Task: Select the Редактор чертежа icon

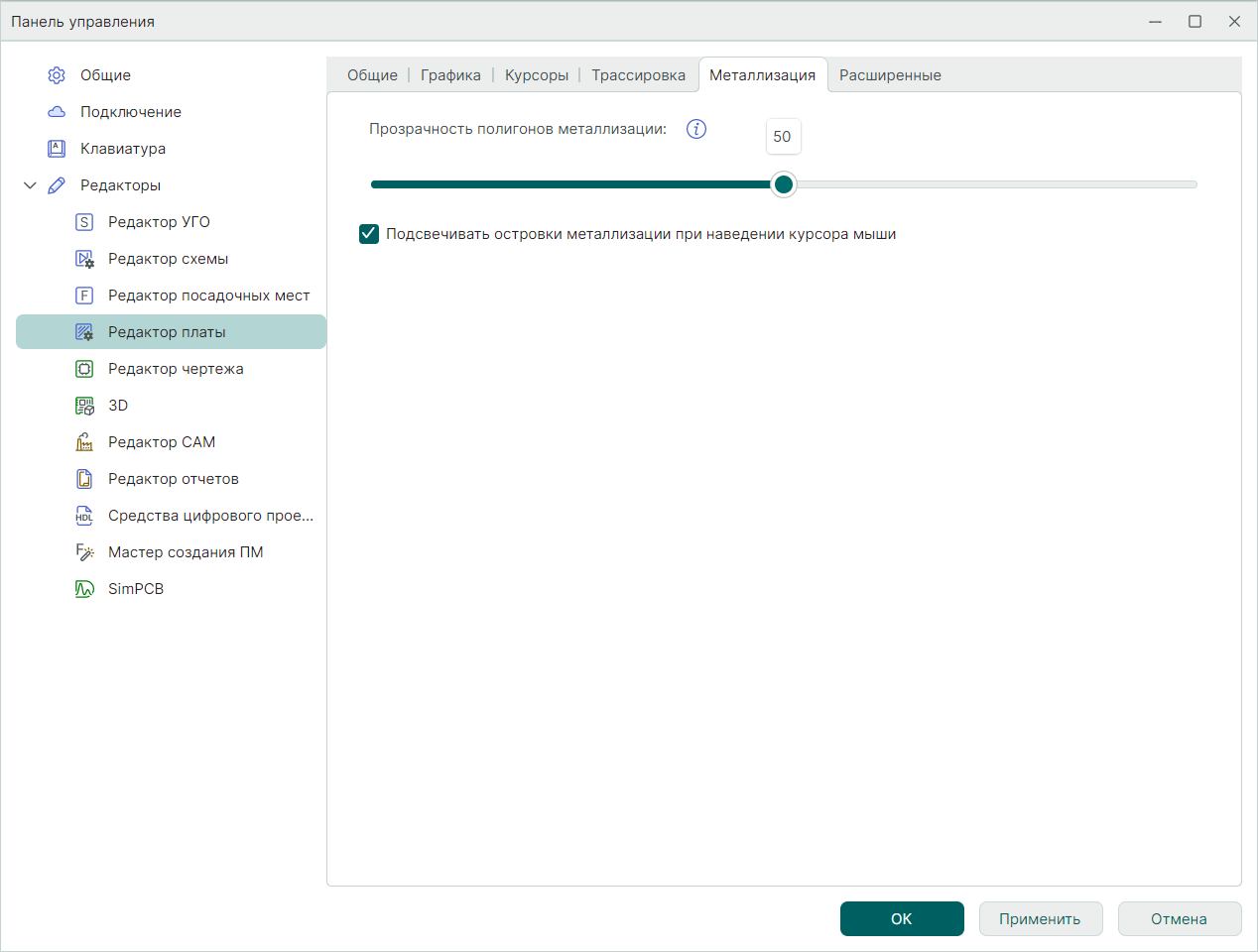Action: [x=84, y=369]
